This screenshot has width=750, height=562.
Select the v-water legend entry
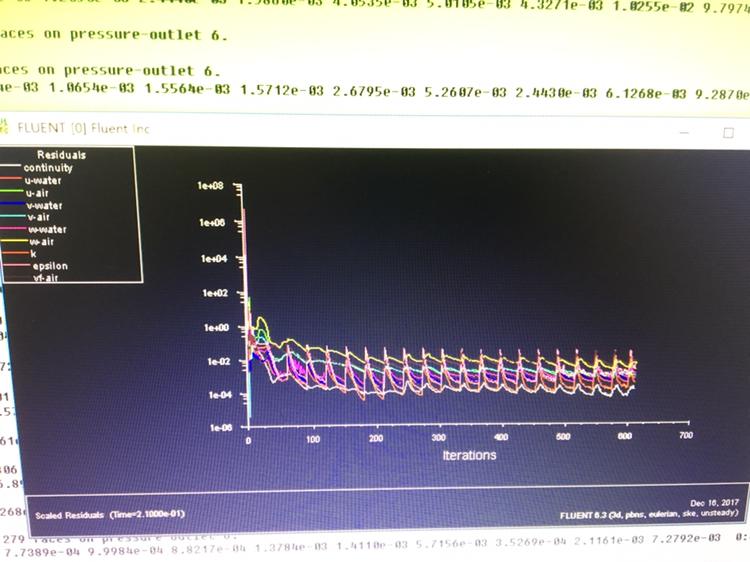pos(44,206)
